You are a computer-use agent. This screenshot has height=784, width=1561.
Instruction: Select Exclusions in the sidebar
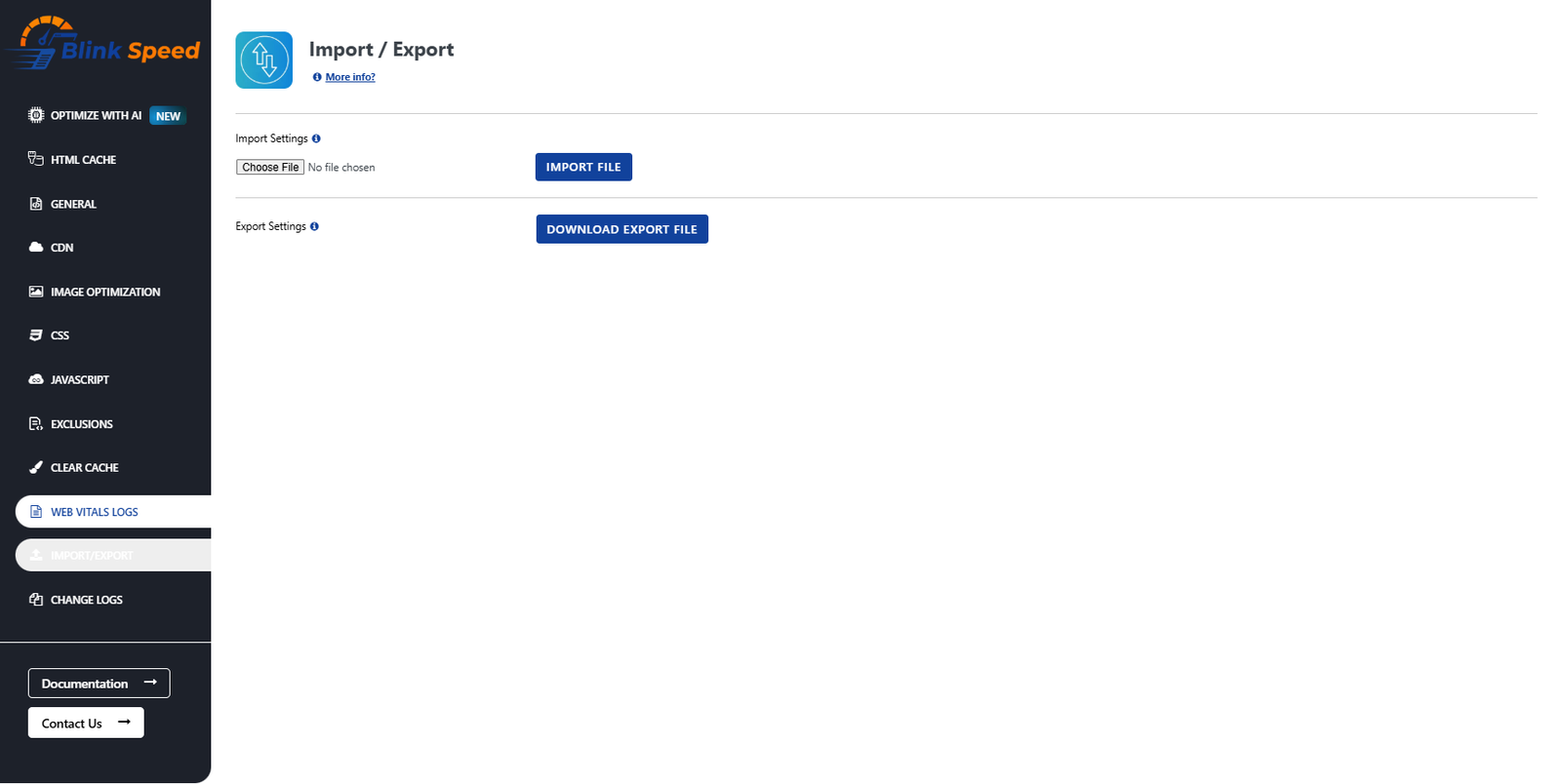[x=81, y=424]
